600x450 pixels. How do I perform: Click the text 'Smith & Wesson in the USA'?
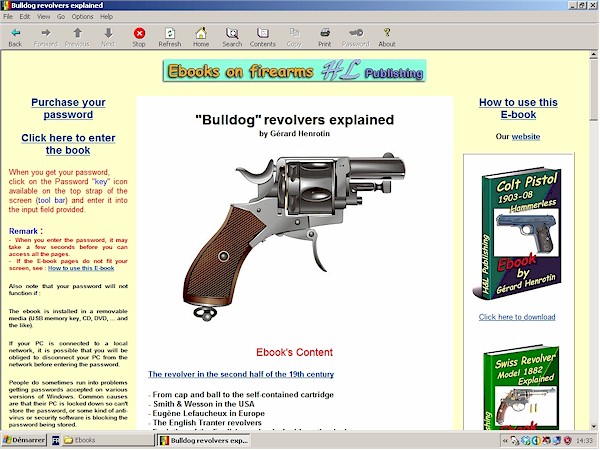[204, 404]
